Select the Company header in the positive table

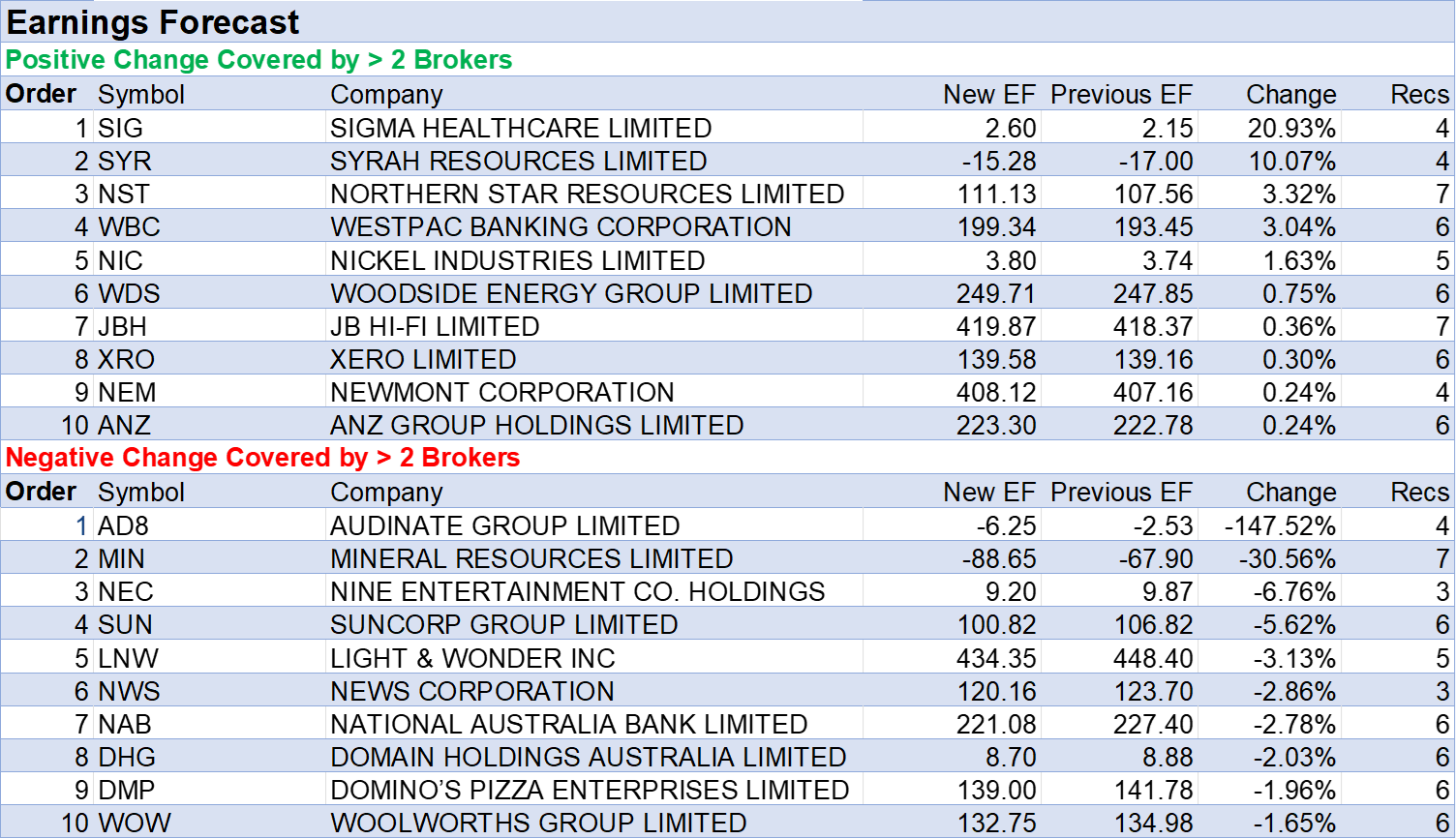(x=386, y=95)
